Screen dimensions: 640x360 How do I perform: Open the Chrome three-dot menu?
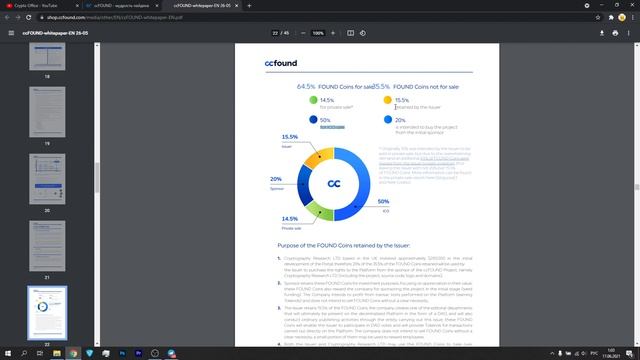pos(633,18)
